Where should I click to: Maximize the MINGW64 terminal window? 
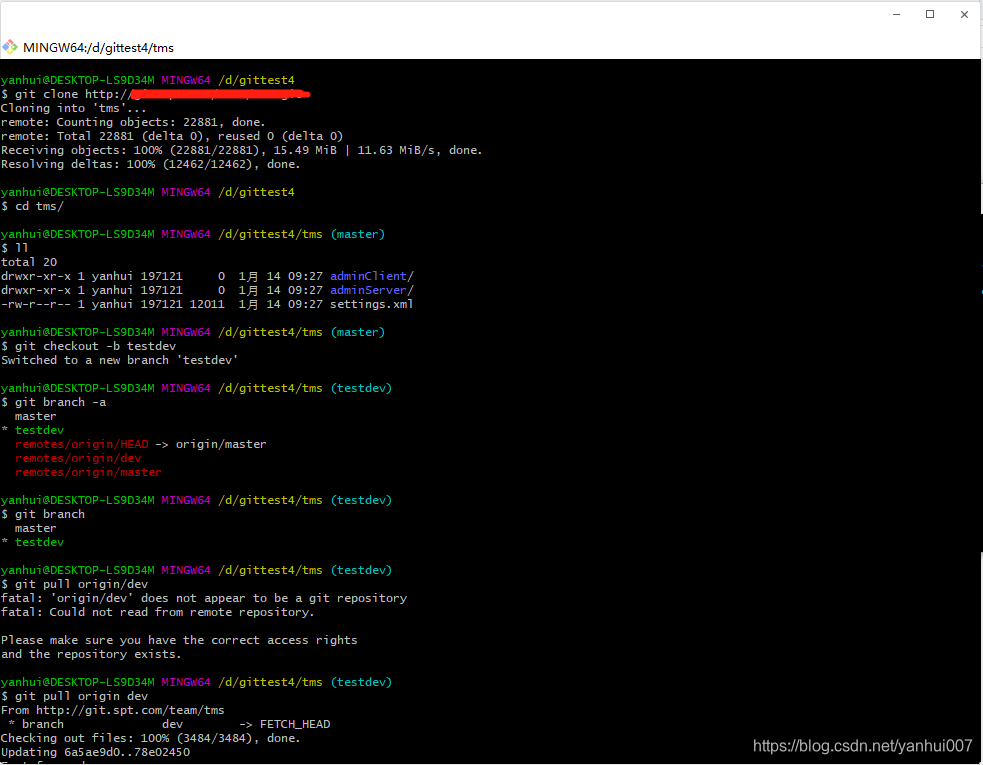(x=930, y=14)
